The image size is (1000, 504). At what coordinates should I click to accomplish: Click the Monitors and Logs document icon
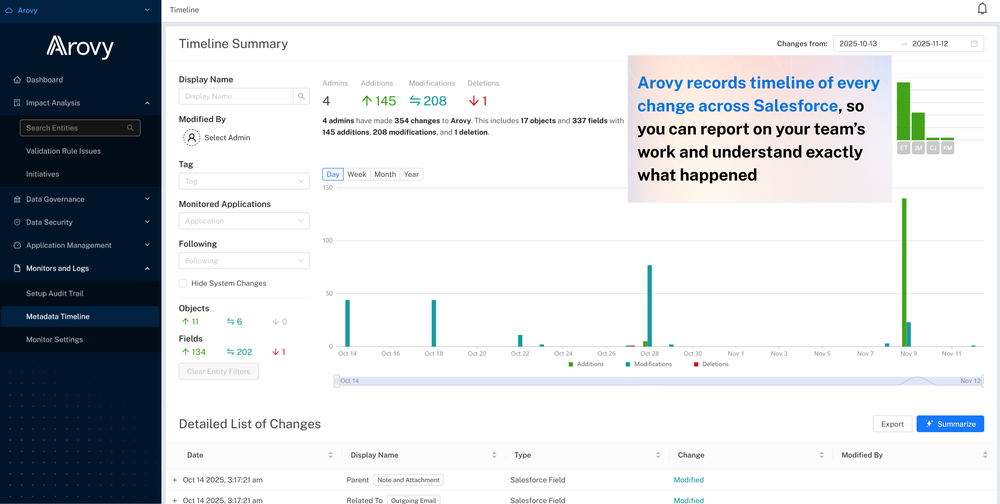point(17,269)
